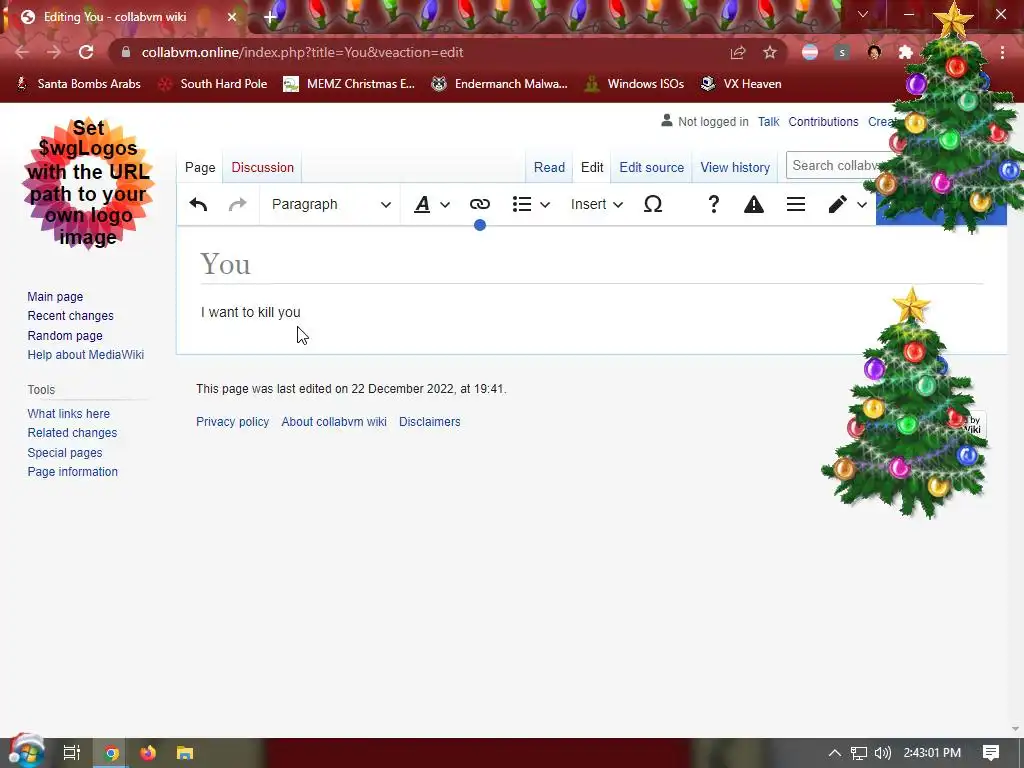This screenshot has width=1024, height=768.
Task: Open the new tab plus button
Action: tap(270, 17)
